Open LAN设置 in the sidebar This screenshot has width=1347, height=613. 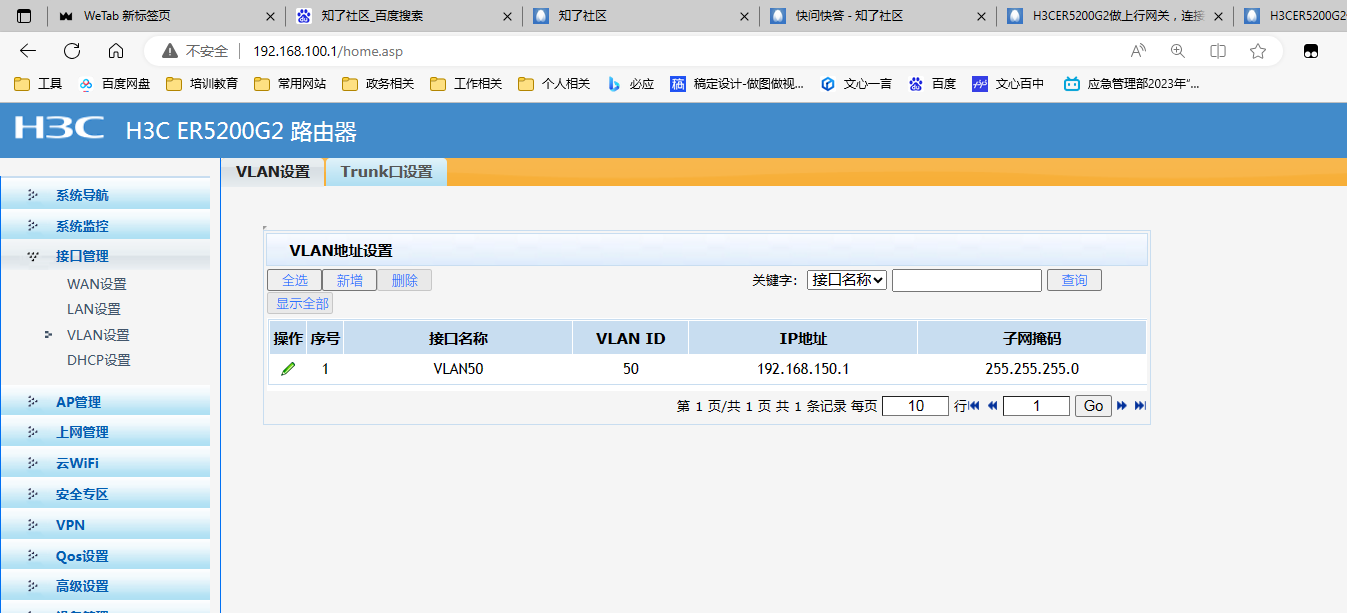(94, 309)
